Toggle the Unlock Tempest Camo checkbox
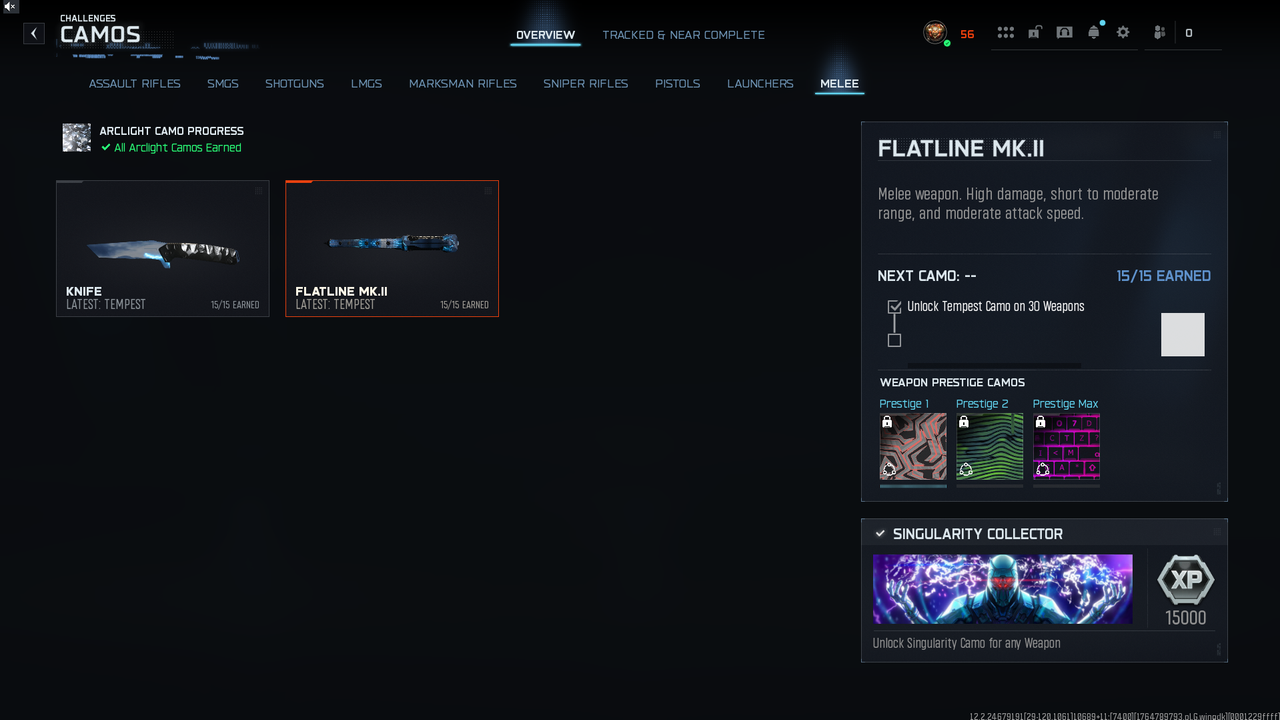Viewport: 1280px width, 720px height. (894, 307)
